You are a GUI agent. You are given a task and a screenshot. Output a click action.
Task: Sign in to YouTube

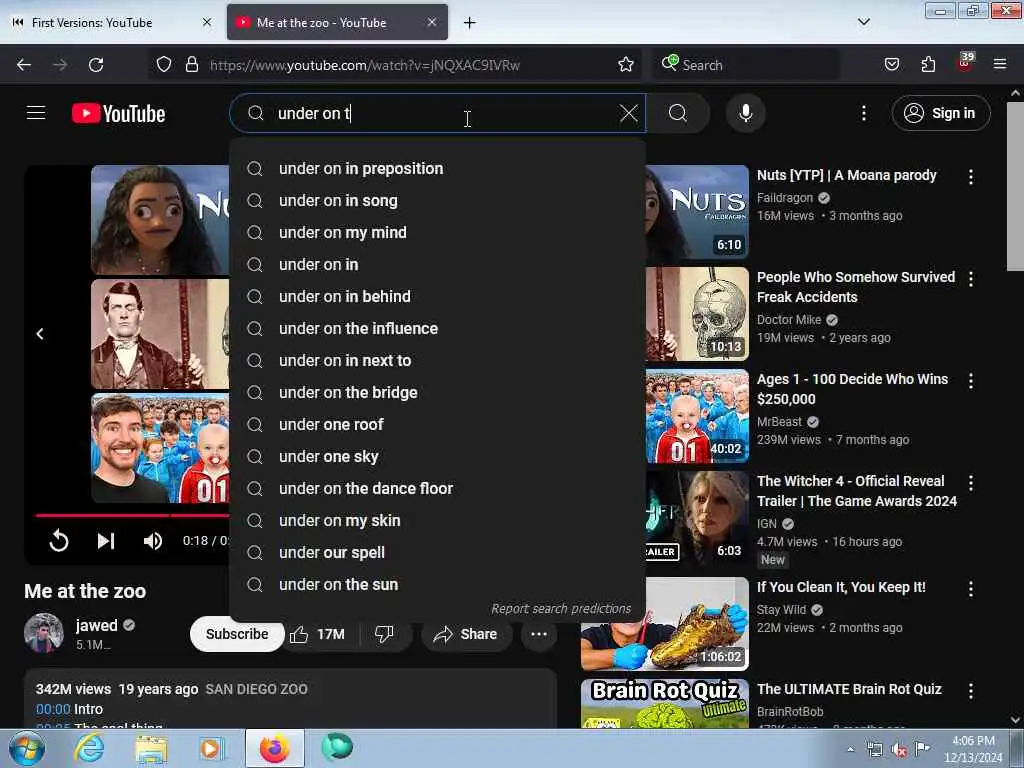pos(940,113)
